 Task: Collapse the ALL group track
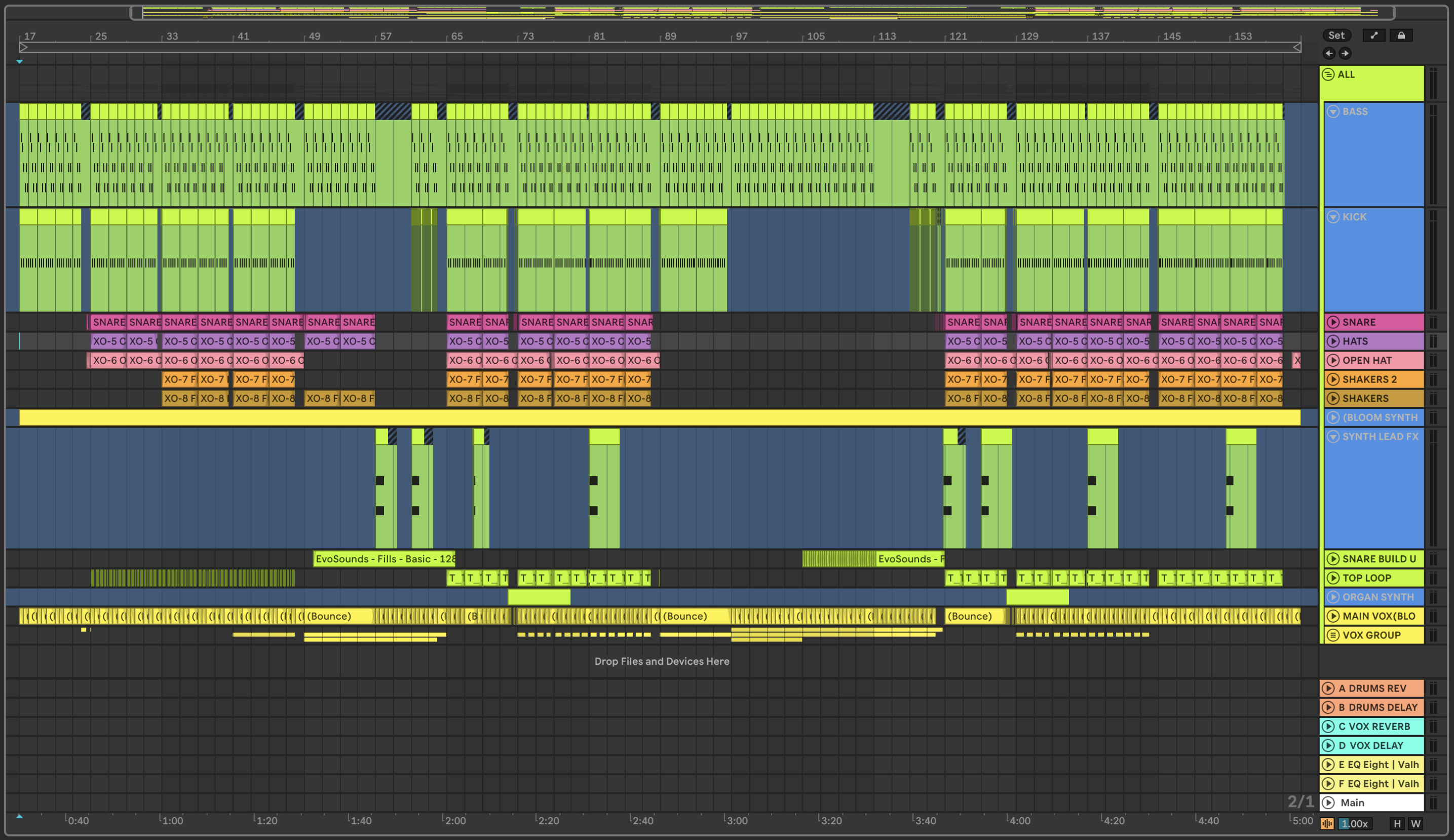point(1328,74)
